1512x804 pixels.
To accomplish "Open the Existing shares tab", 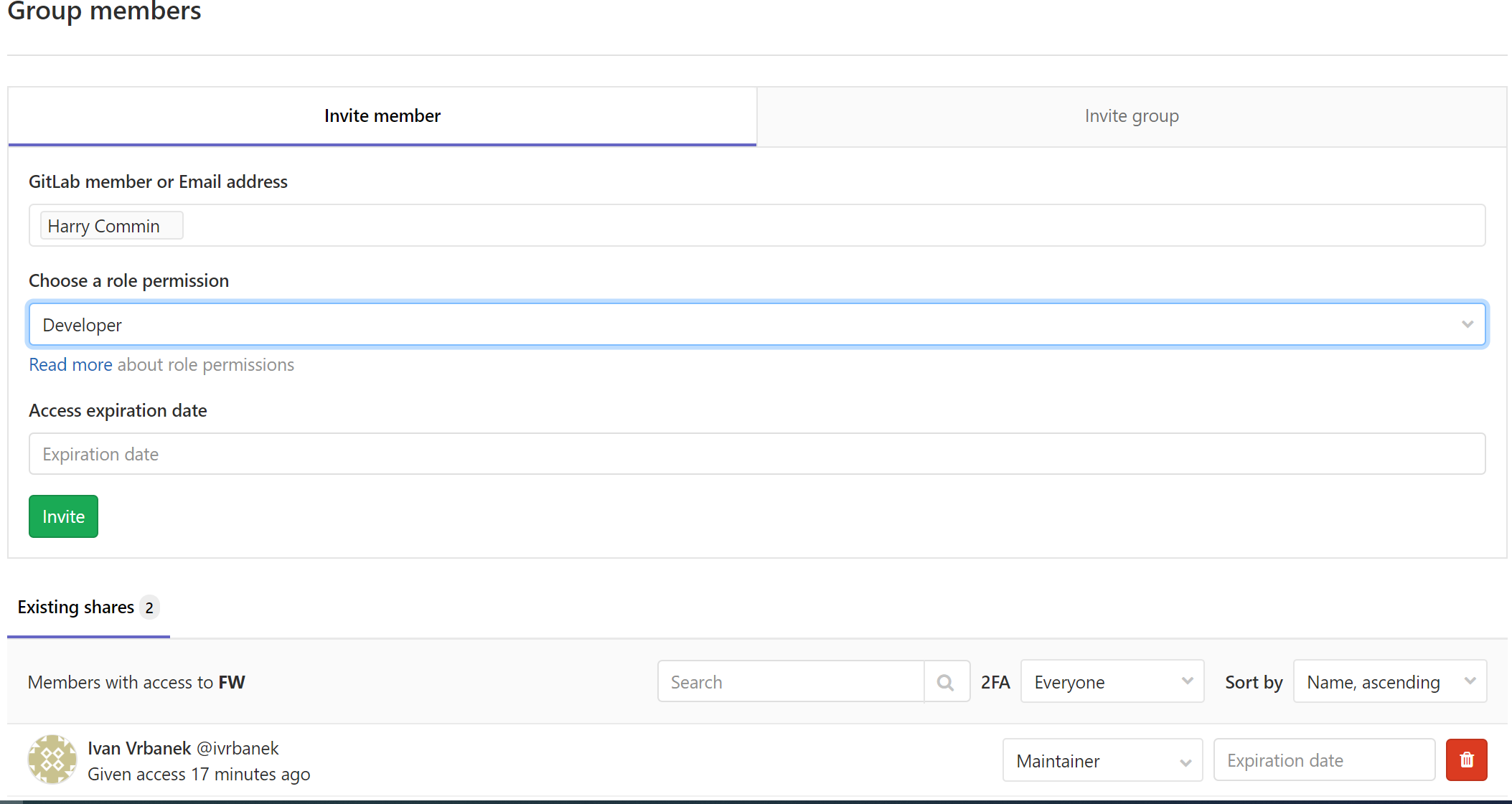I will (x=76, y=607).
